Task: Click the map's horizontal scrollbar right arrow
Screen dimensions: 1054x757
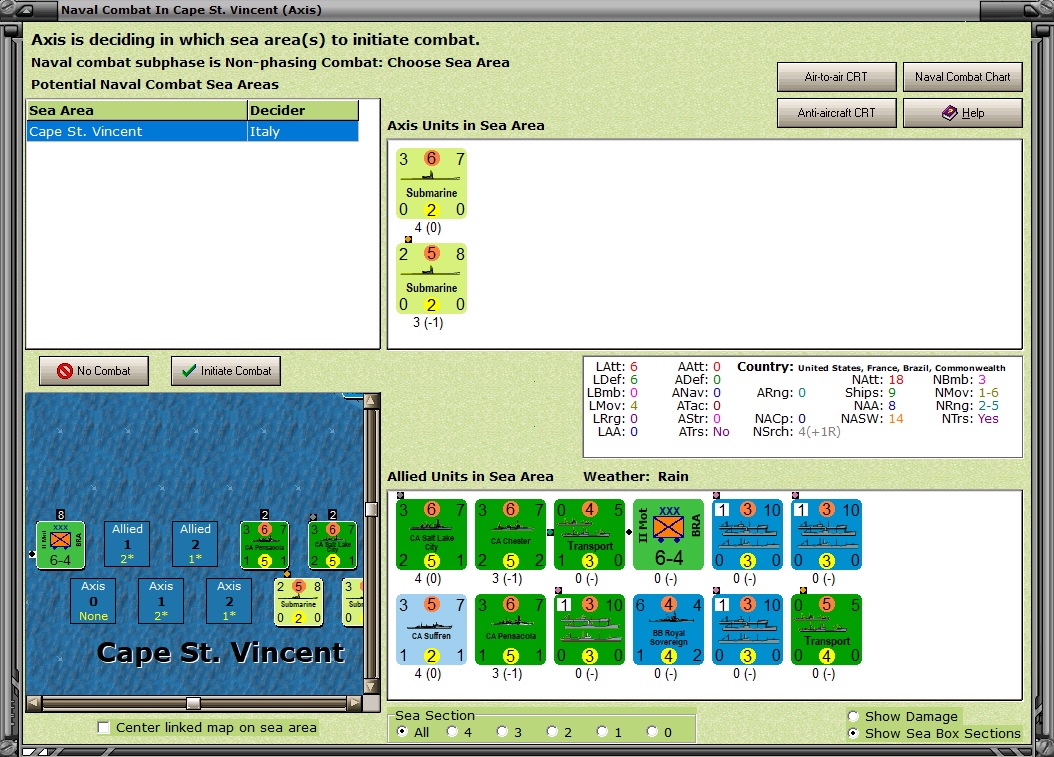Action: pyautogui.click(x=354, y=703)
